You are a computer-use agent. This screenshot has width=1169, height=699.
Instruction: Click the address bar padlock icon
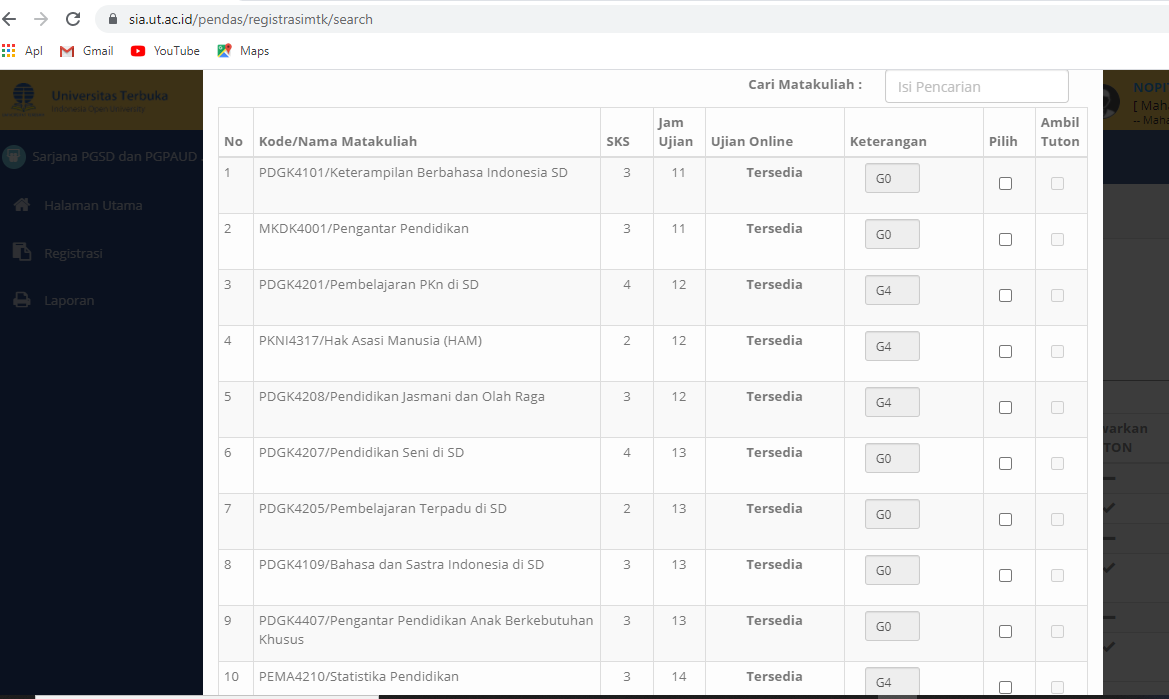coord(113,19)
